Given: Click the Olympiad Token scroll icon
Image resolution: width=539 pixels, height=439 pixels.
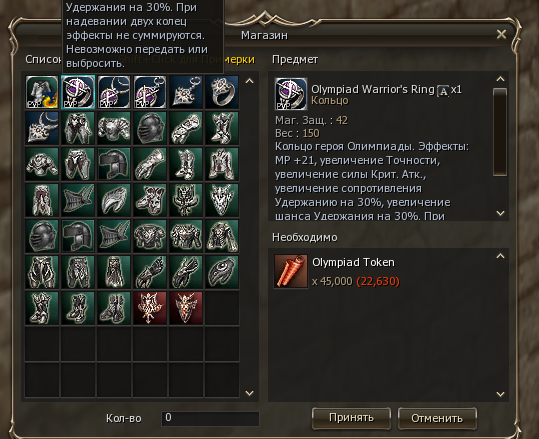Looking at the screenshot, I should [x=291, y=271].
